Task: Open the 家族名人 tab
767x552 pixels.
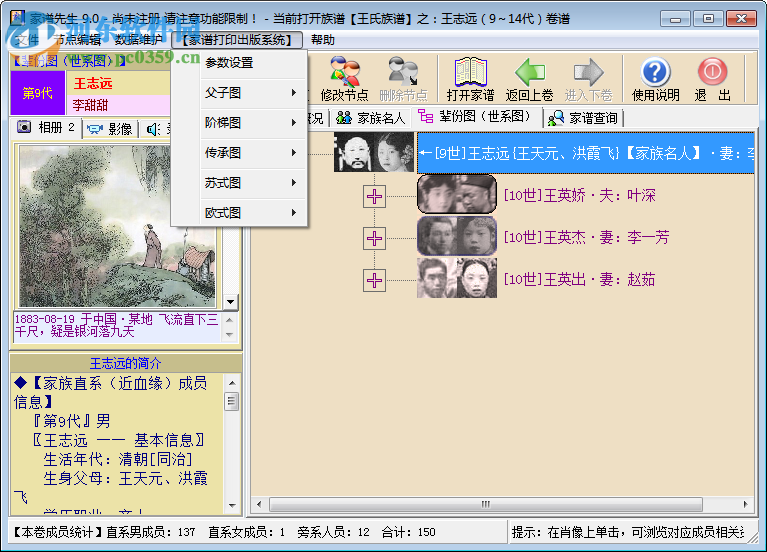Action: pyautogui.click(x=371, y=118)
